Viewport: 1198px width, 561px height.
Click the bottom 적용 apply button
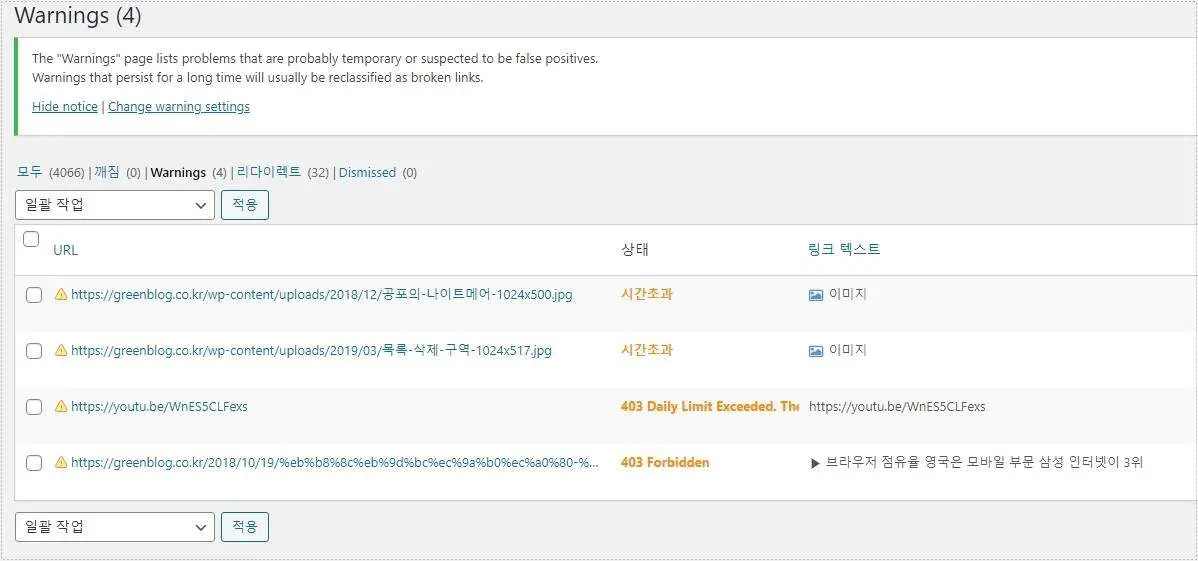244,527
